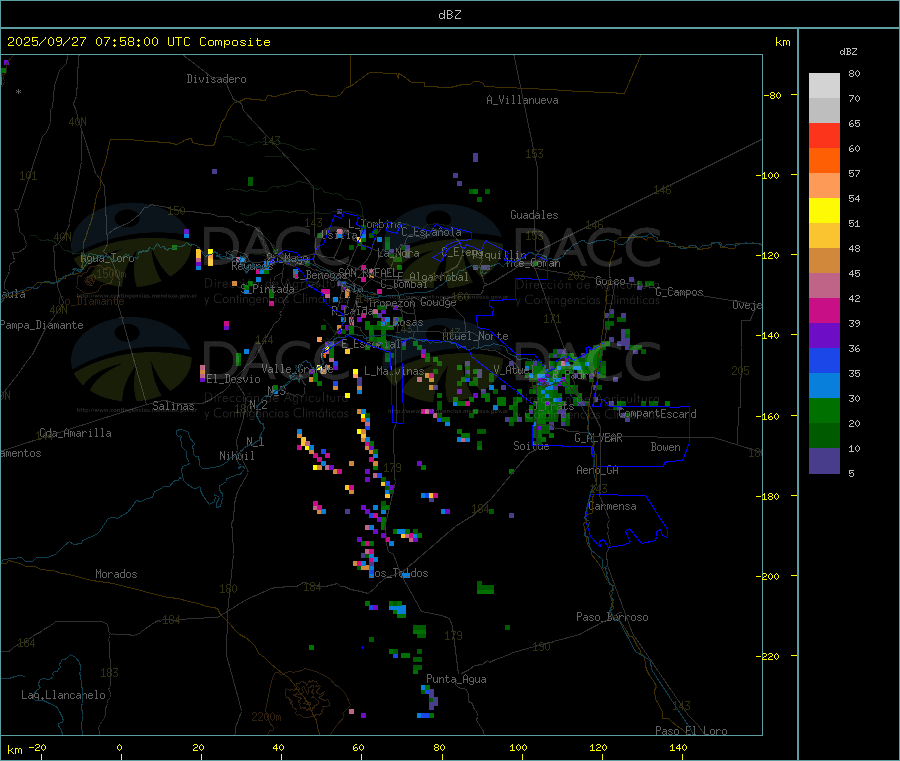900x761 pixels.
Task: Click the Atuel_Norte map label
Action: (475, 336)
